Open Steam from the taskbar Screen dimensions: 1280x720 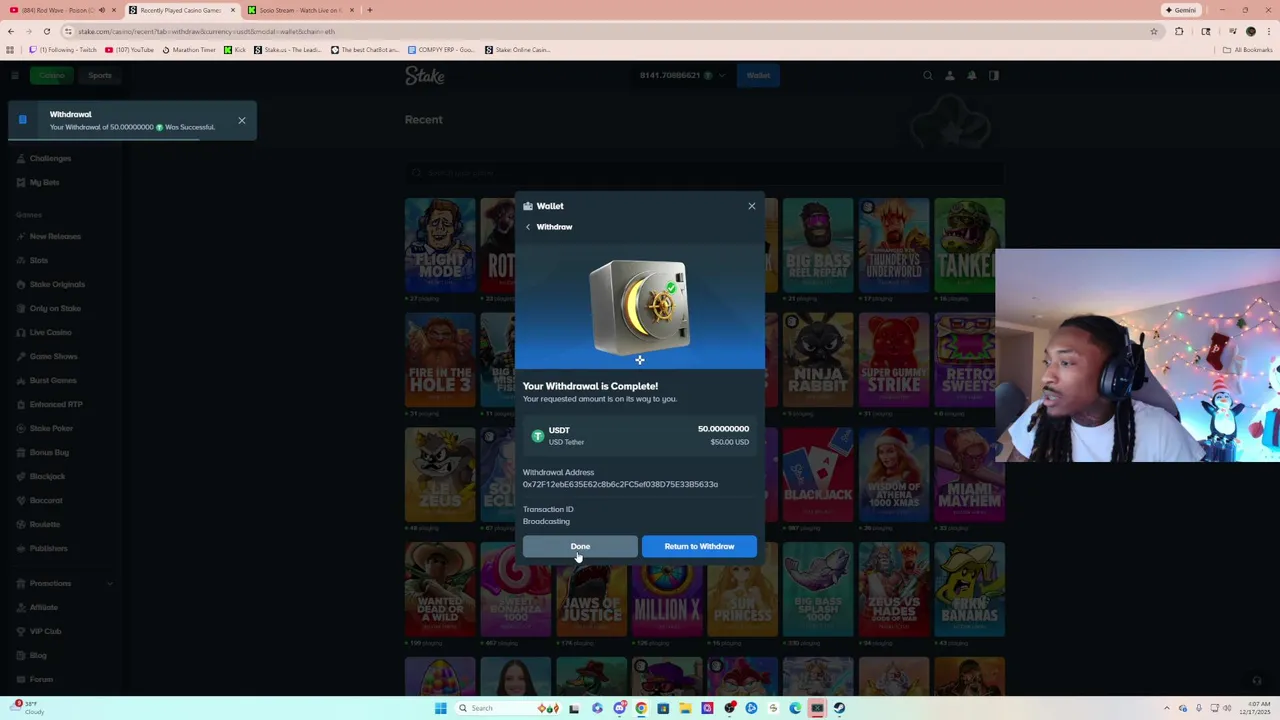pyautogui.click(x=839, y=708)
